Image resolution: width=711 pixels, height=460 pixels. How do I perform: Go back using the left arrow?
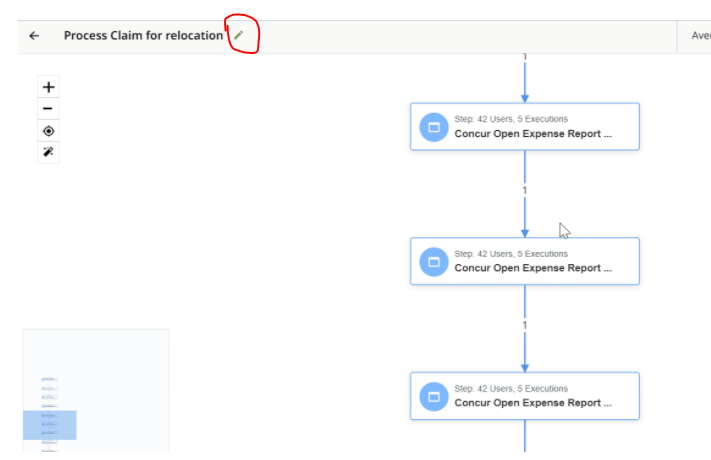tap(34, 35)
